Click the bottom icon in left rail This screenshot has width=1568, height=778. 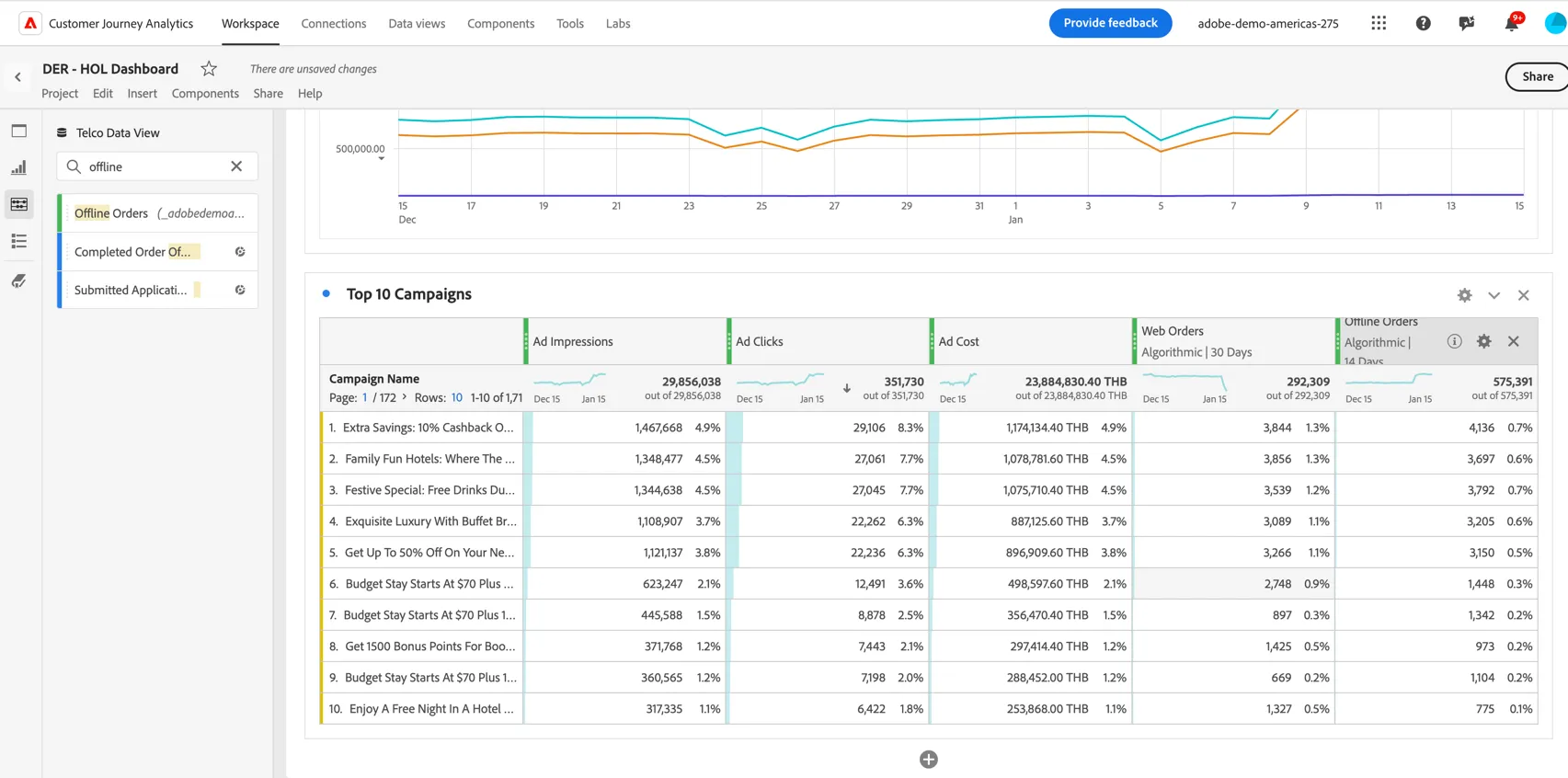(x=19, y=280)
